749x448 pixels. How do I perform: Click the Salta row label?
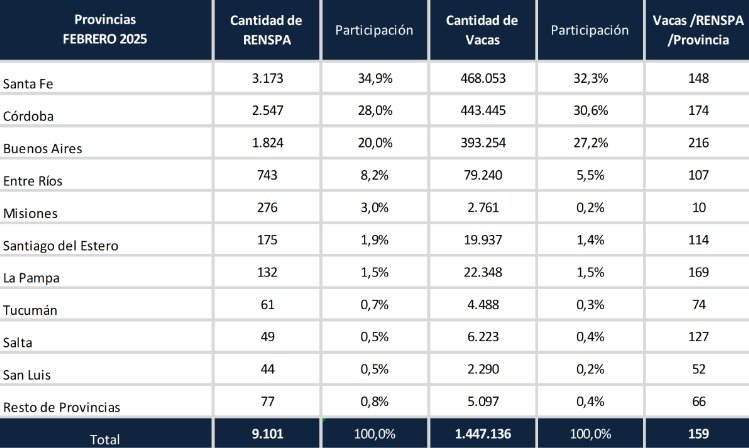pyautogui.click(x=18, y=342)
